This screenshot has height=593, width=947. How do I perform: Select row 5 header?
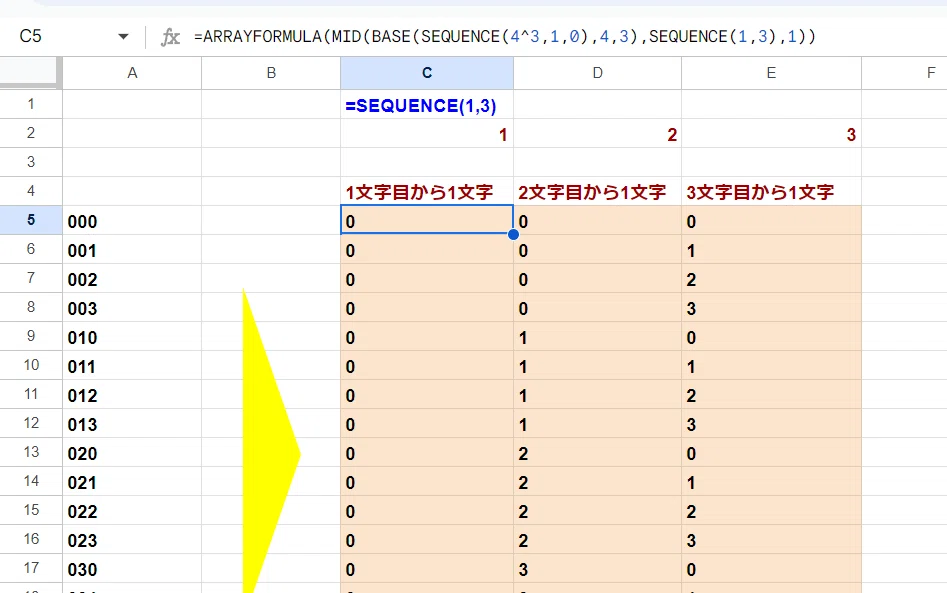tap(31, 220)
